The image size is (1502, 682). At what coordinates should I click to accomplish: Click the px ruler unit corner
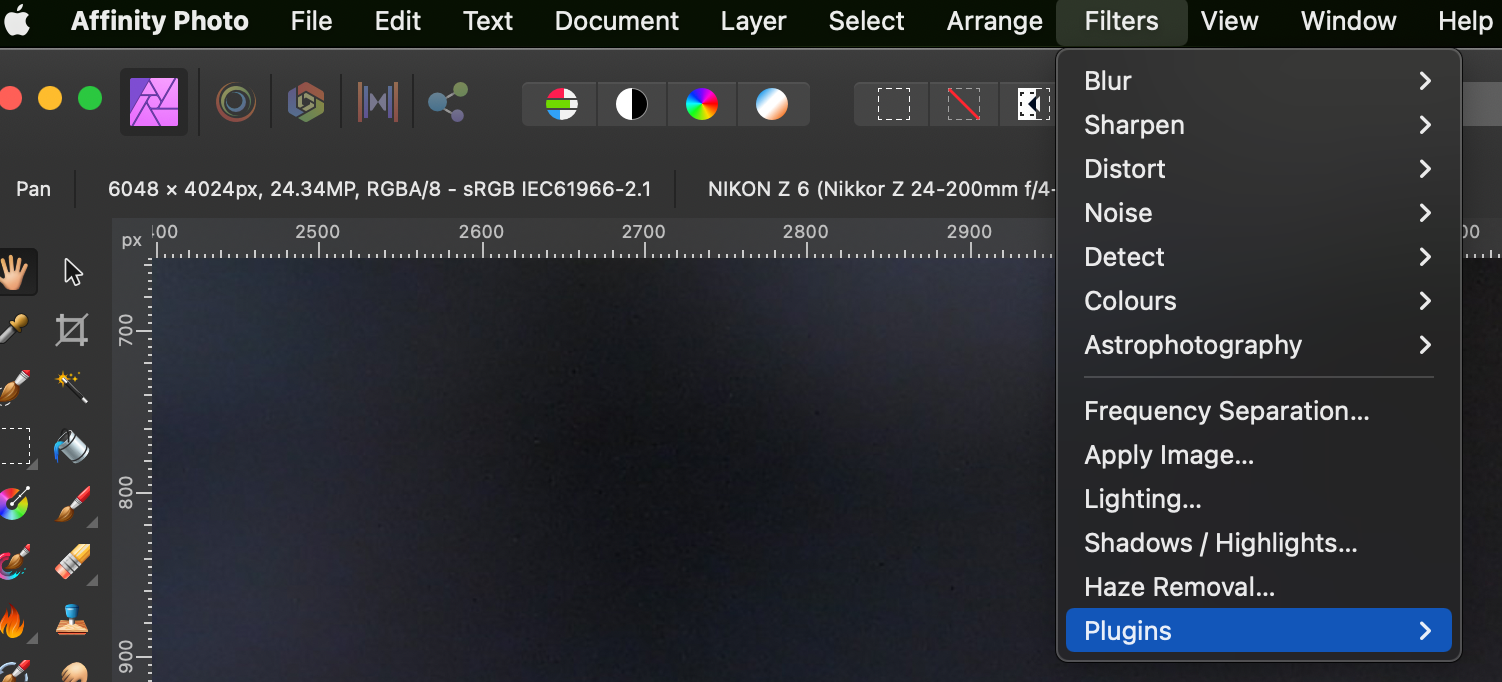tap(131, 240)
